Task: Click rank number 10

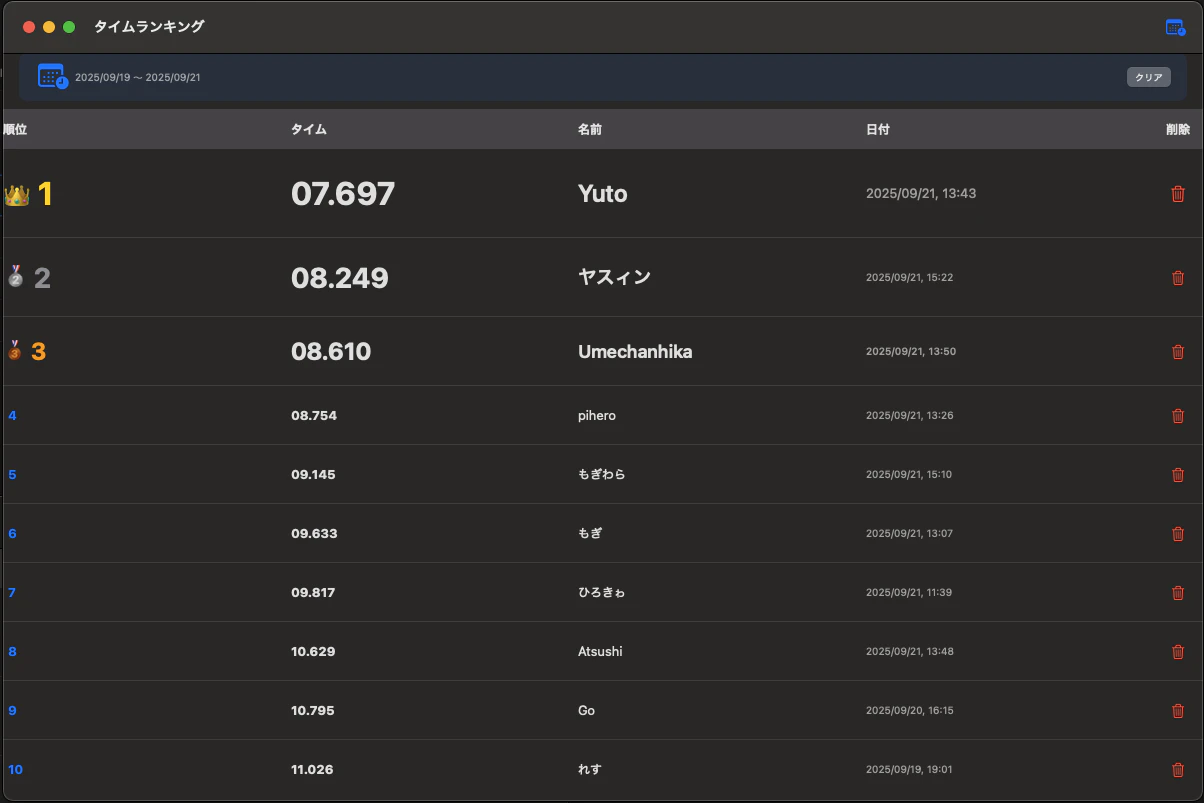Action: [x=15, y=770]
